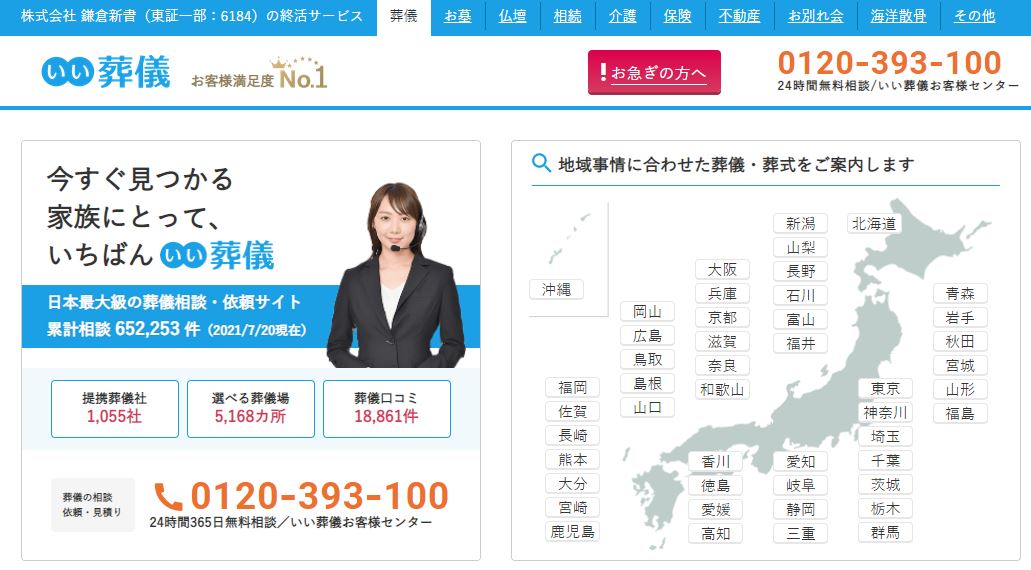
Task: Select 神奈川 prefecture
Action: click(x=885, y=413)
